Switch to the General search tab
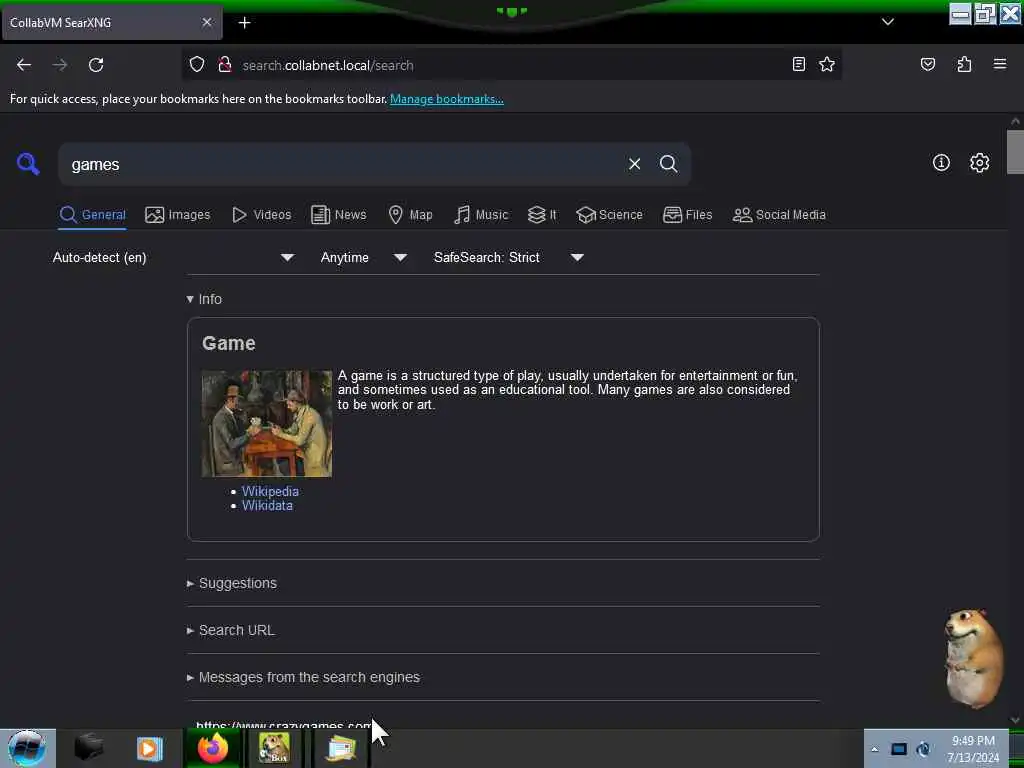The width and height of the screenshot is (1024, 768). tap(92, 215)
